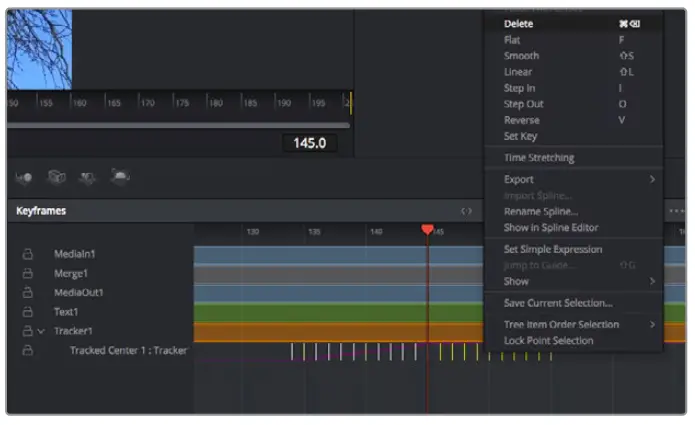Click the dome-shaped toolbar icon

[x=120, y=177]
